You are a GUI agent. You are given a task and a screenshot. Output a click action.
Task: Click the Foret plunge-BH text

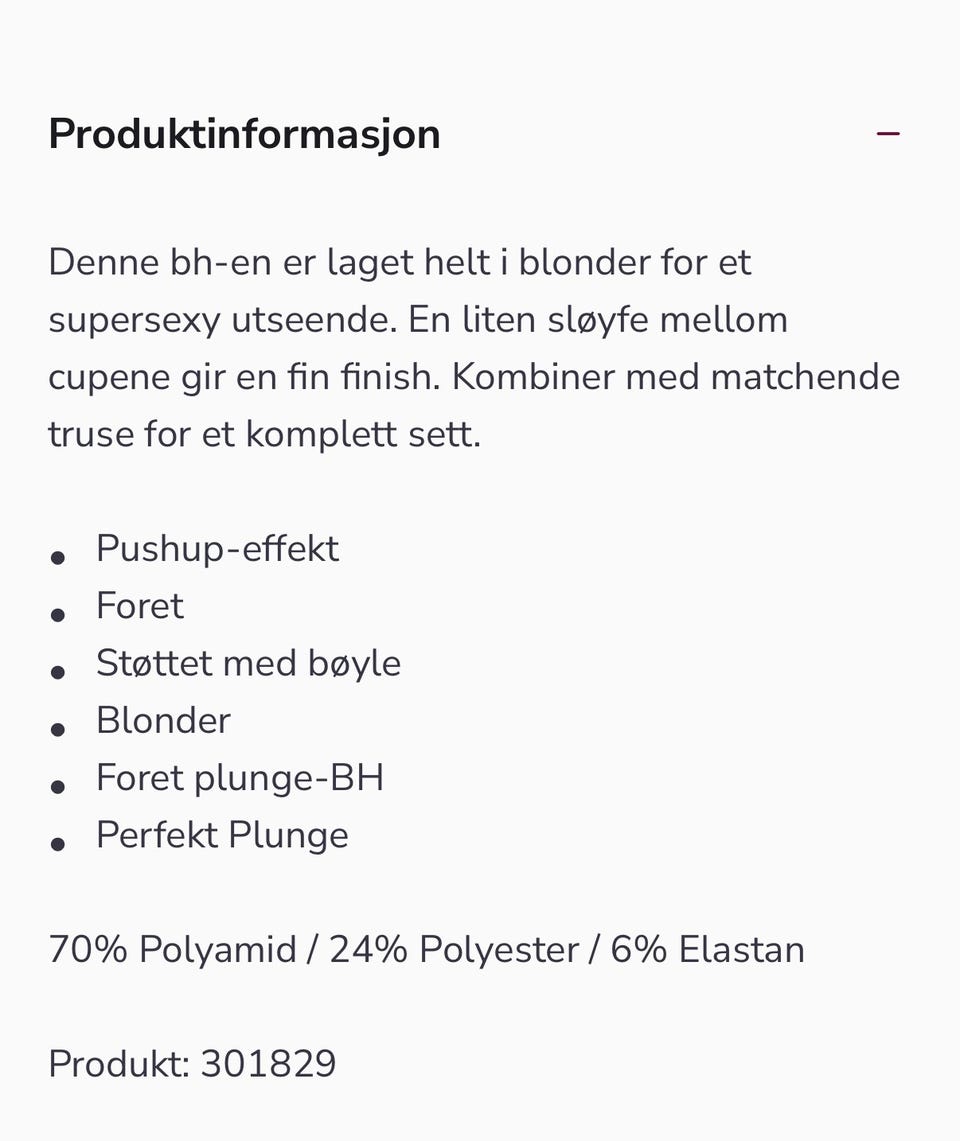239,777
